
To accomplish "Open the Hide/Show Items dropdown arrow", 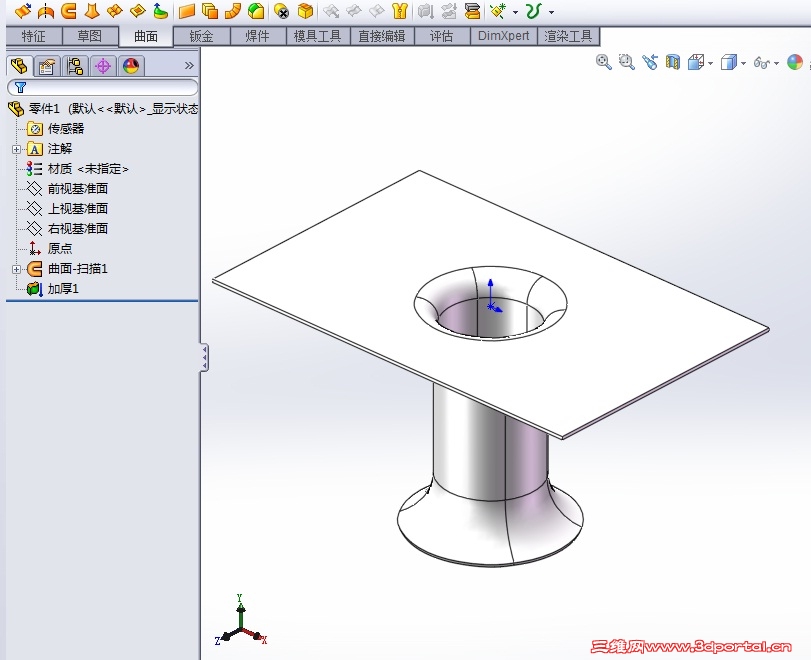I will pyautogui.click(x=776, y=64).
